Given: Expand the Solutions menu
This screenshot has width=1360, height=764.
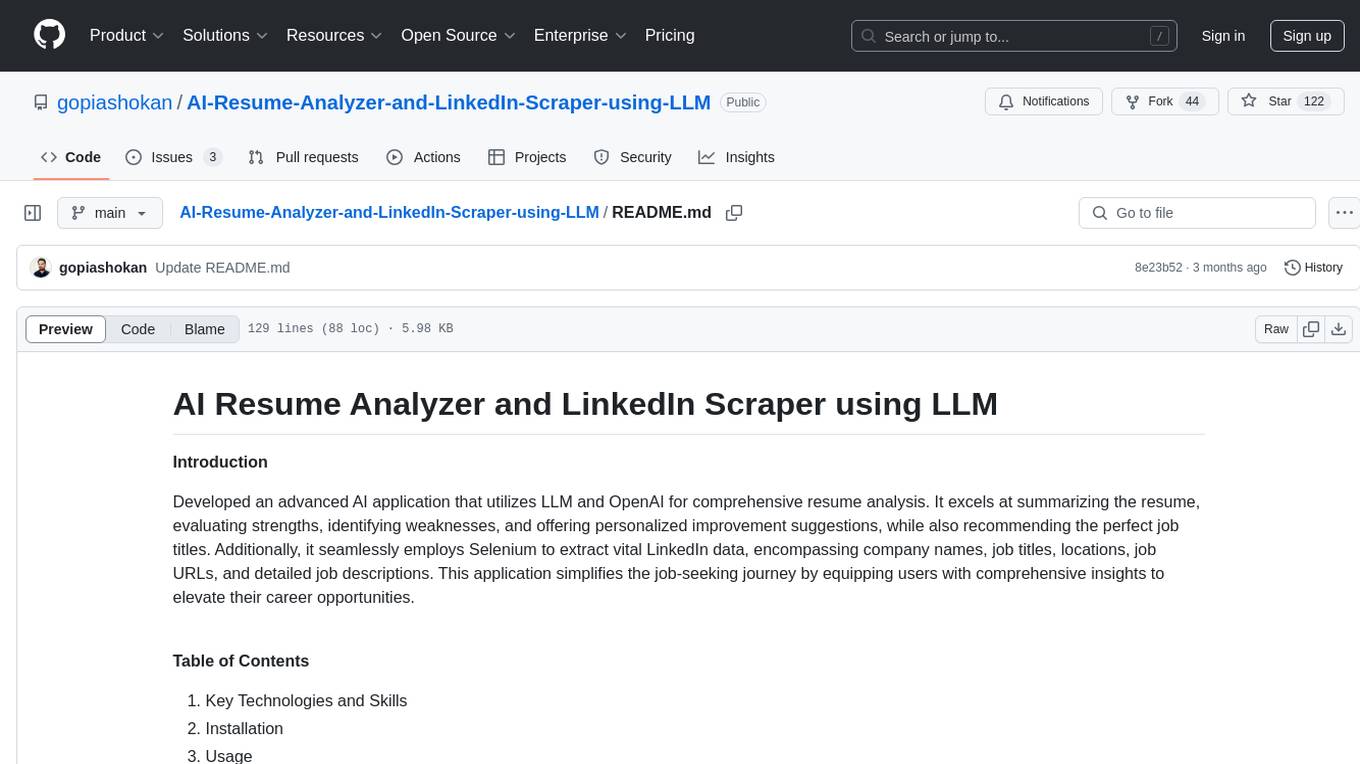Looking at the screenshot, I should pyautogui.click(x=225, y=35).
